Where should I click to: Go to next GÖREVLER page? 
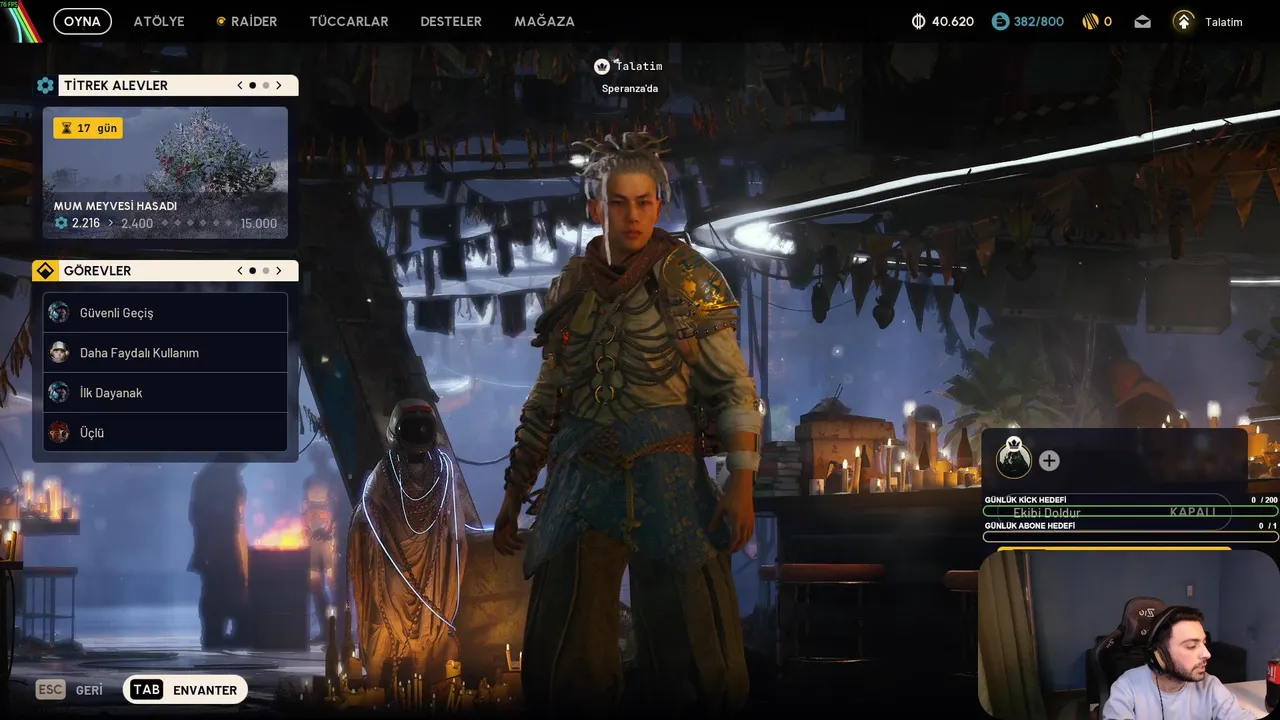[279, 271]
